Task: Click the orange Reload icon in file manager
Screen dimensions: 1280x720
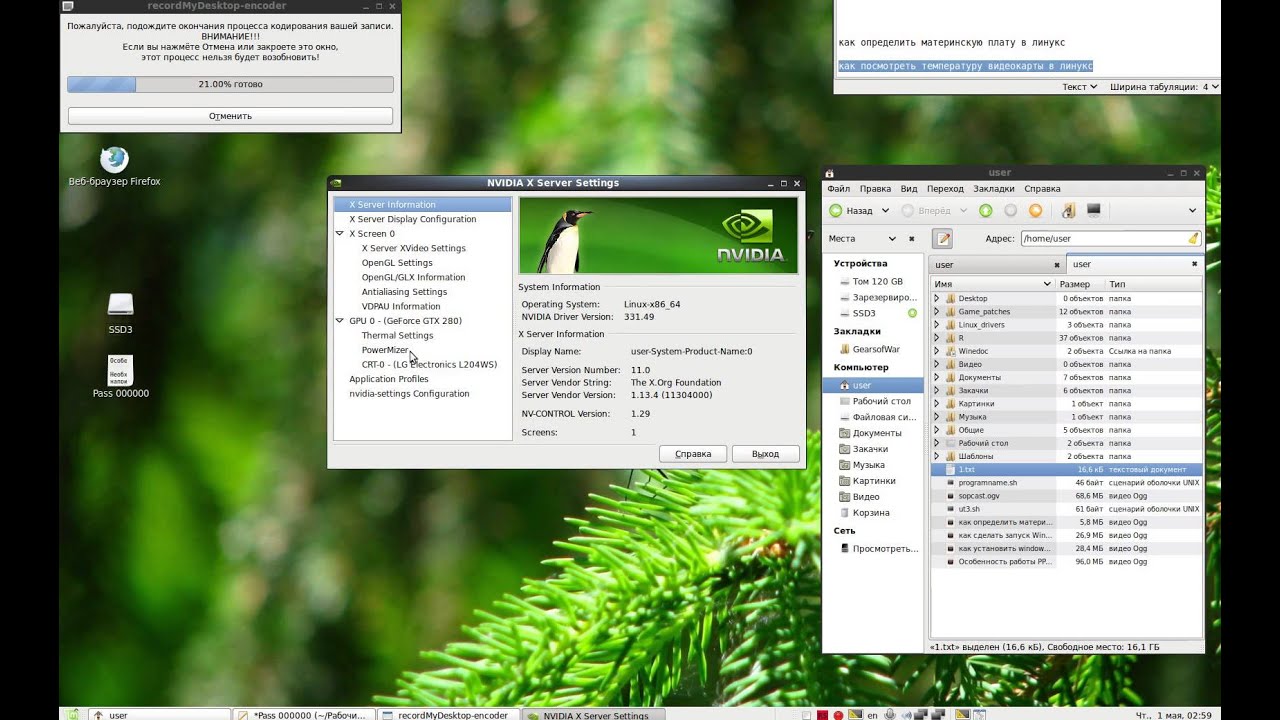Action: tap(1036, 211)
